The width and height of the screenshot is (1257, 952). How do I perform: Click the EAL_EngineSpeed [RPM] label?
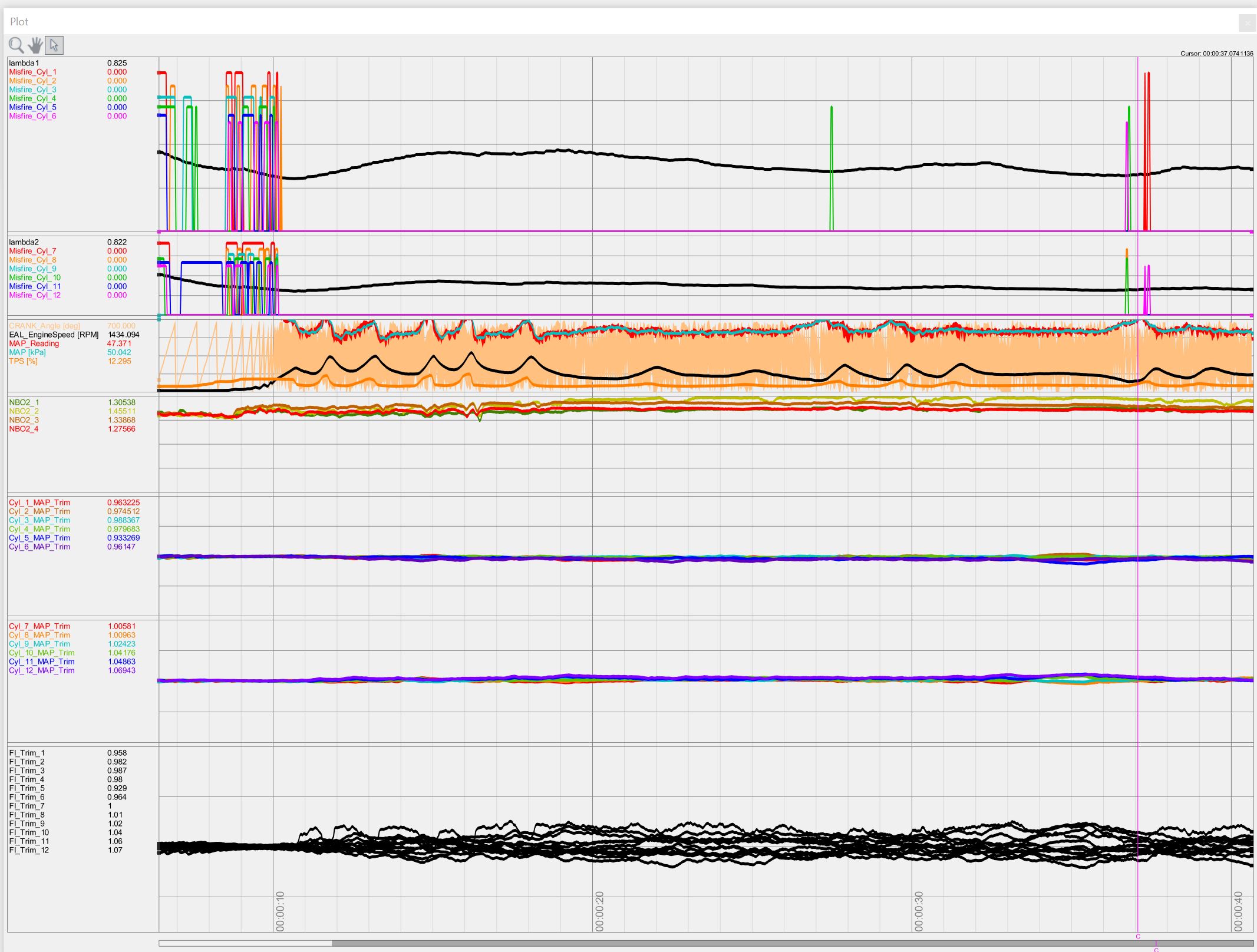coord(54,335)
